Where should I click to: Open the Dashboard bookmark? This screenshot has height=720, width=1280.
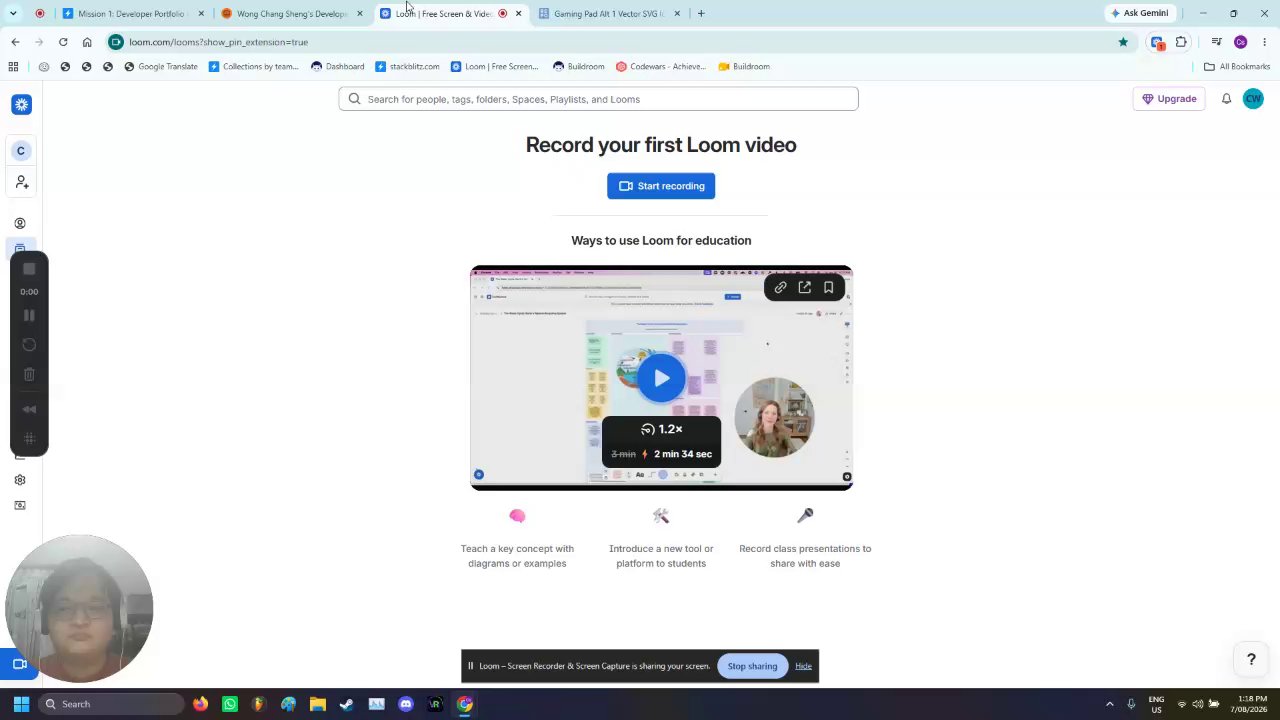338,67
